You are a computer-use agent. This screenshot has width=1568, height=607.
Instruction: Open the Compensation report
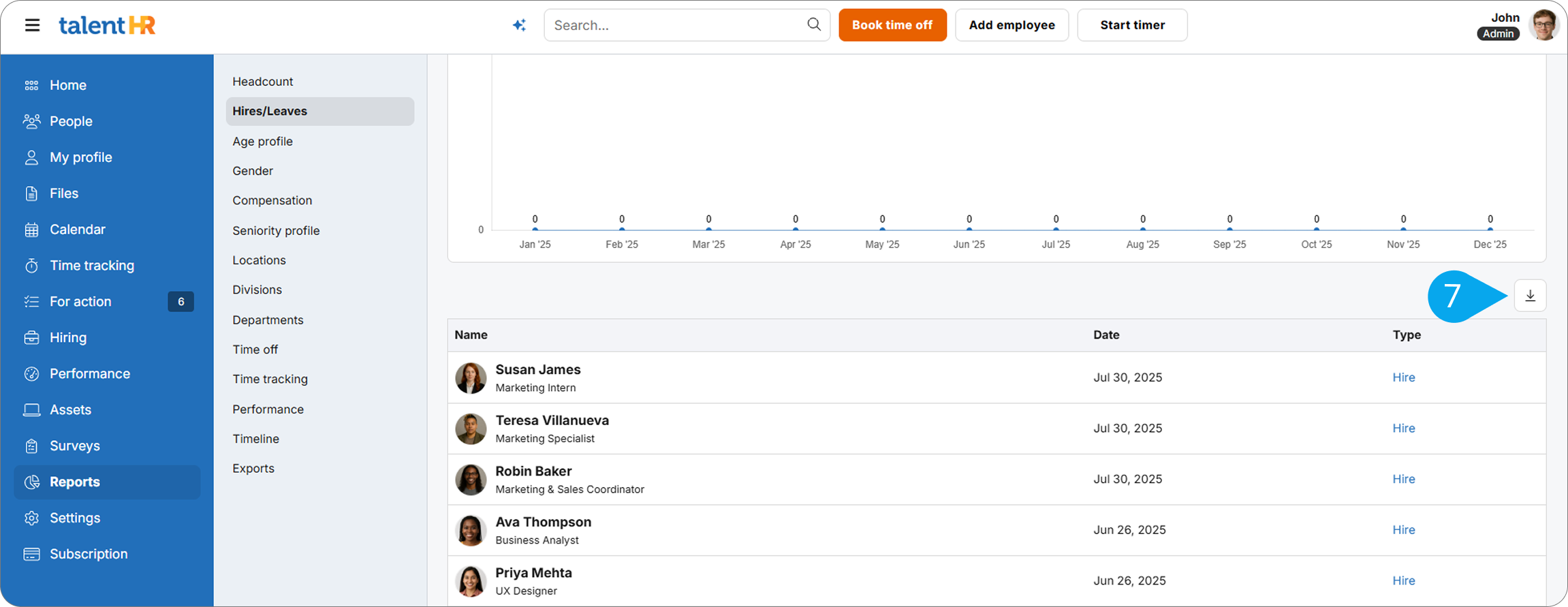point(272,200)
